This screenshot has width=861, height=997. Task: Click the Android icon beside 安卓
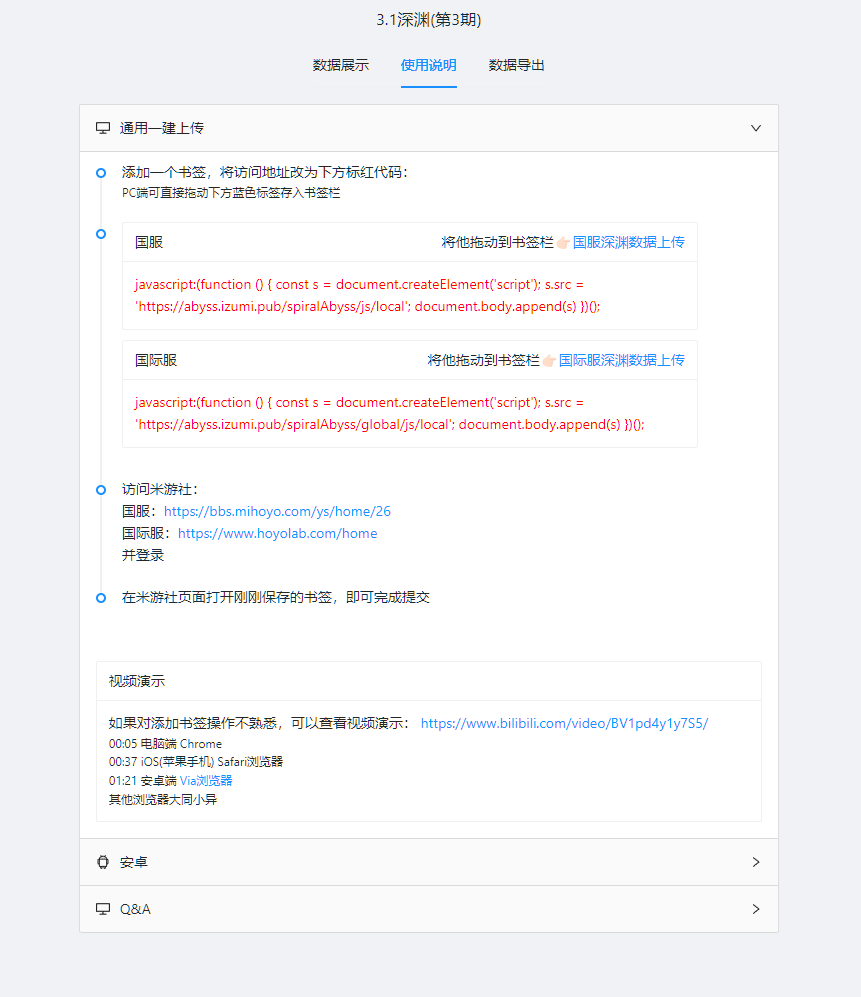pyautogui.click(x=103, y=862)
